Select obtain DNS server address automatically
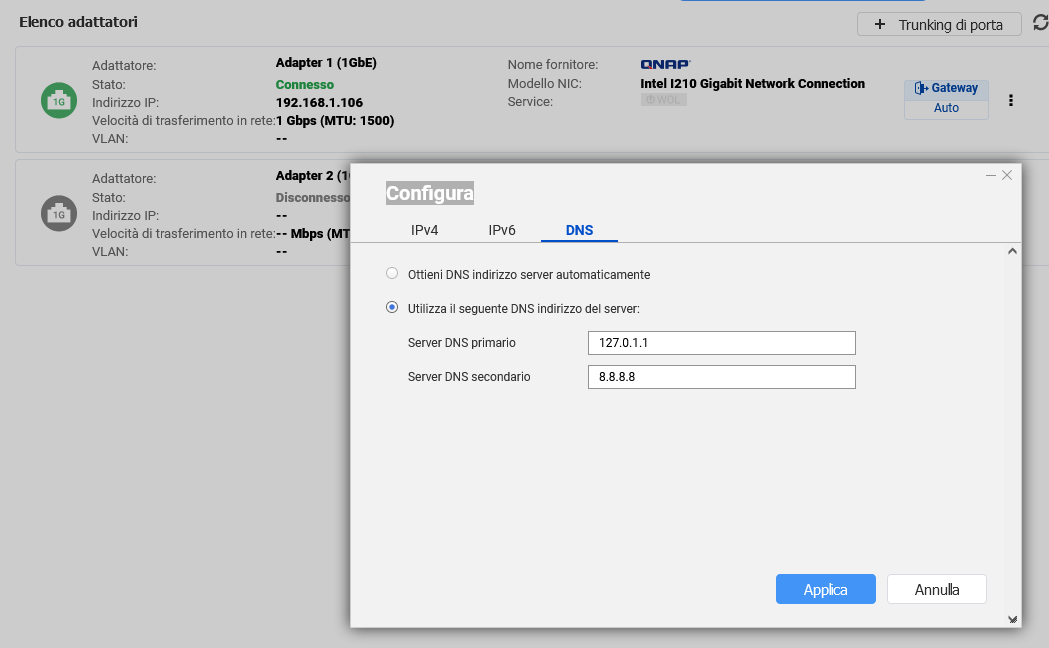 click(x=392, y=274)
